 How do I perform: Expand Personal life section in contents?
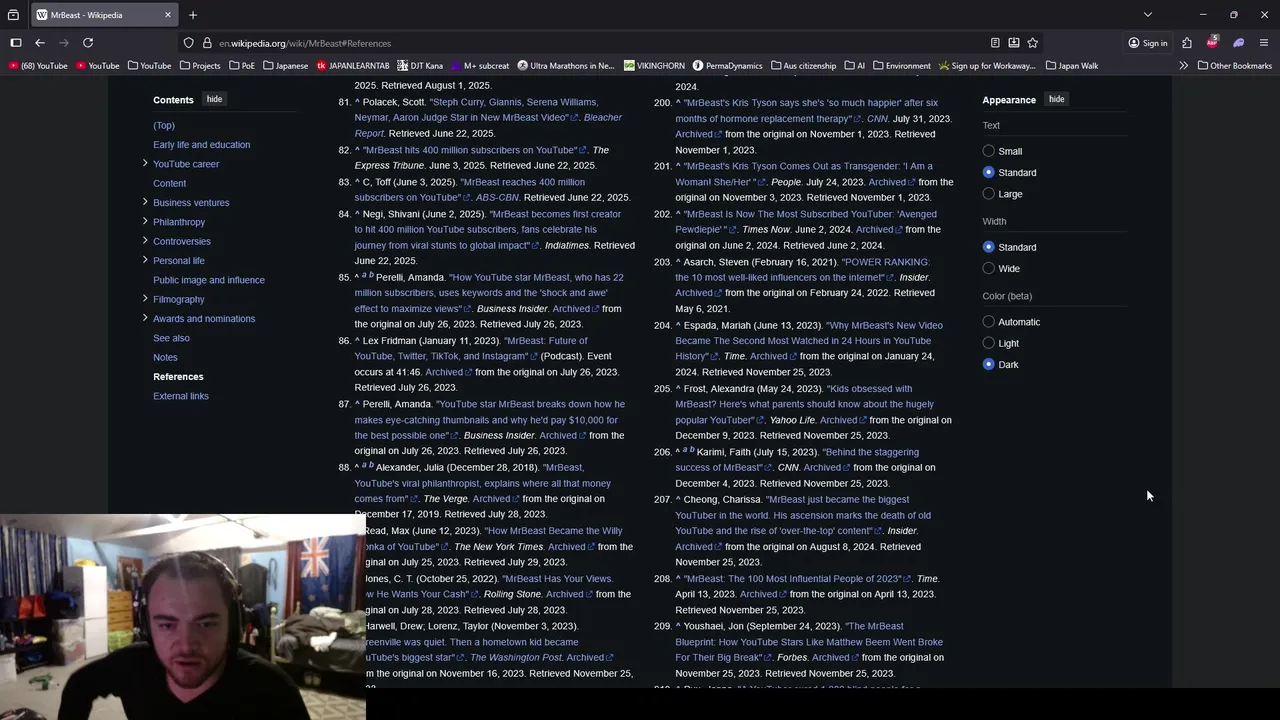point(145,260)
